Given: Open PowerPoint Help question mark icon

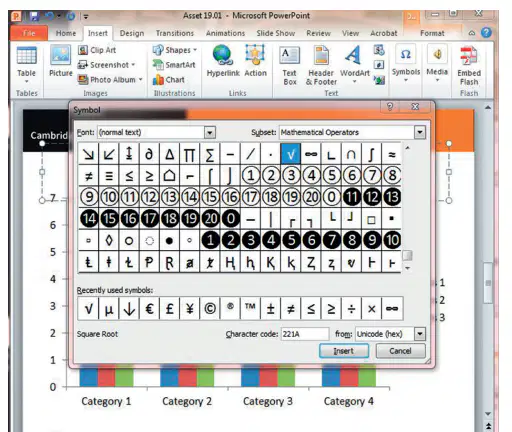Looking at the screenshot, I should 486,33.
